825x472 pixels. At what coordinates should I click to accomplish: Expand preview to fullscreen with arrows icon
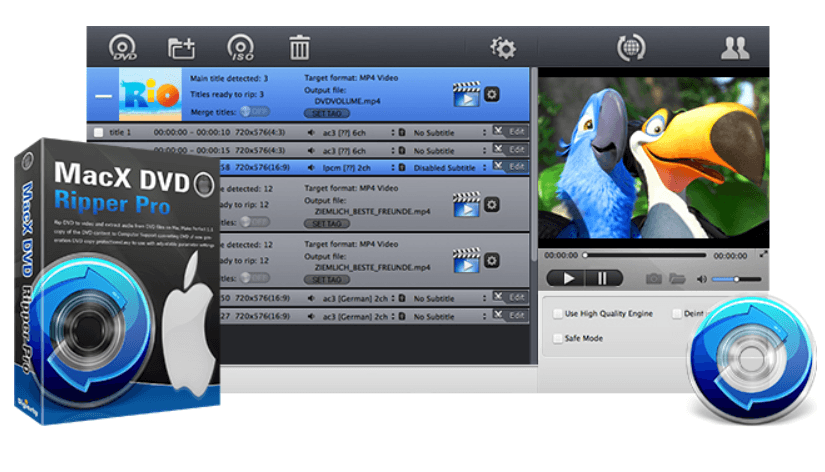tap(763, 254)
